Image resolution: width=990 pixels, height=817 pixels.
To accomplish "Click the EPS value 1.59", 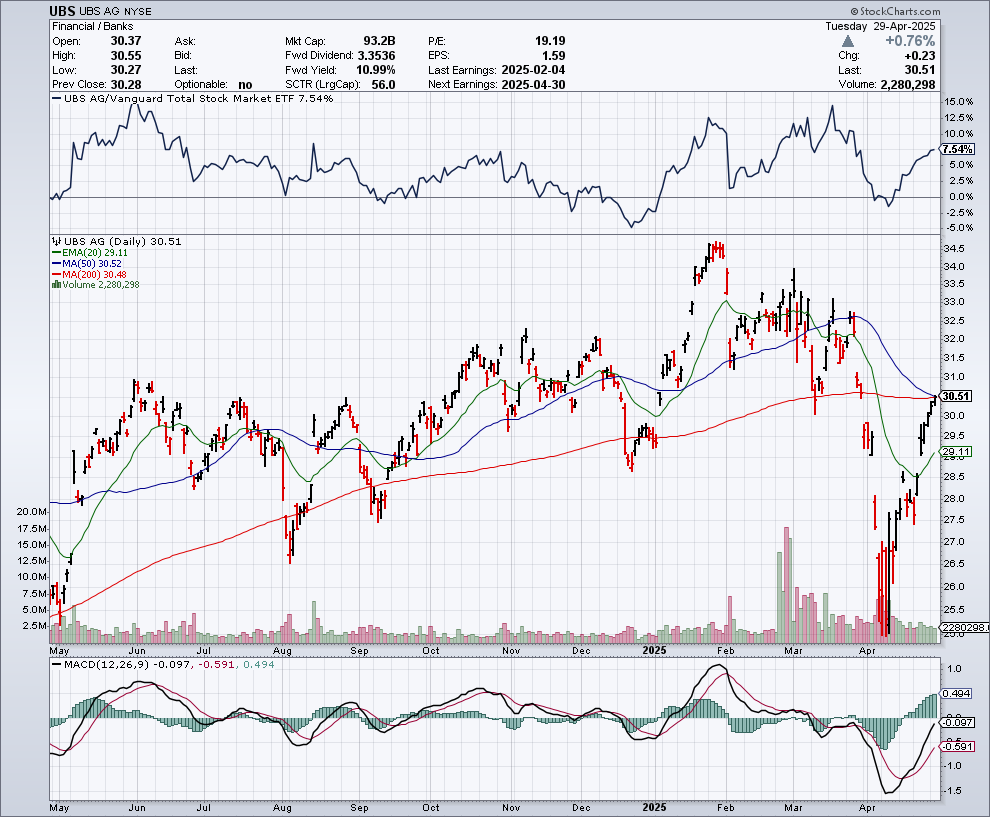I will (554, 56).
